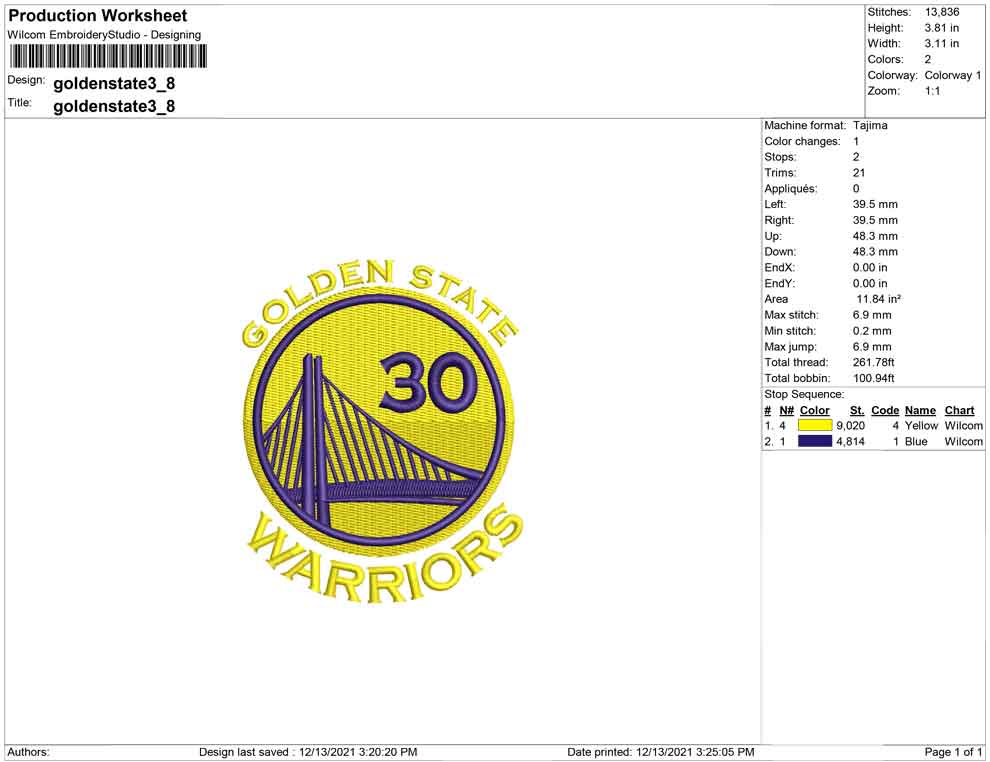
Task: Click the Colorway value 'Colorway 1'
Action: (953, 75)
